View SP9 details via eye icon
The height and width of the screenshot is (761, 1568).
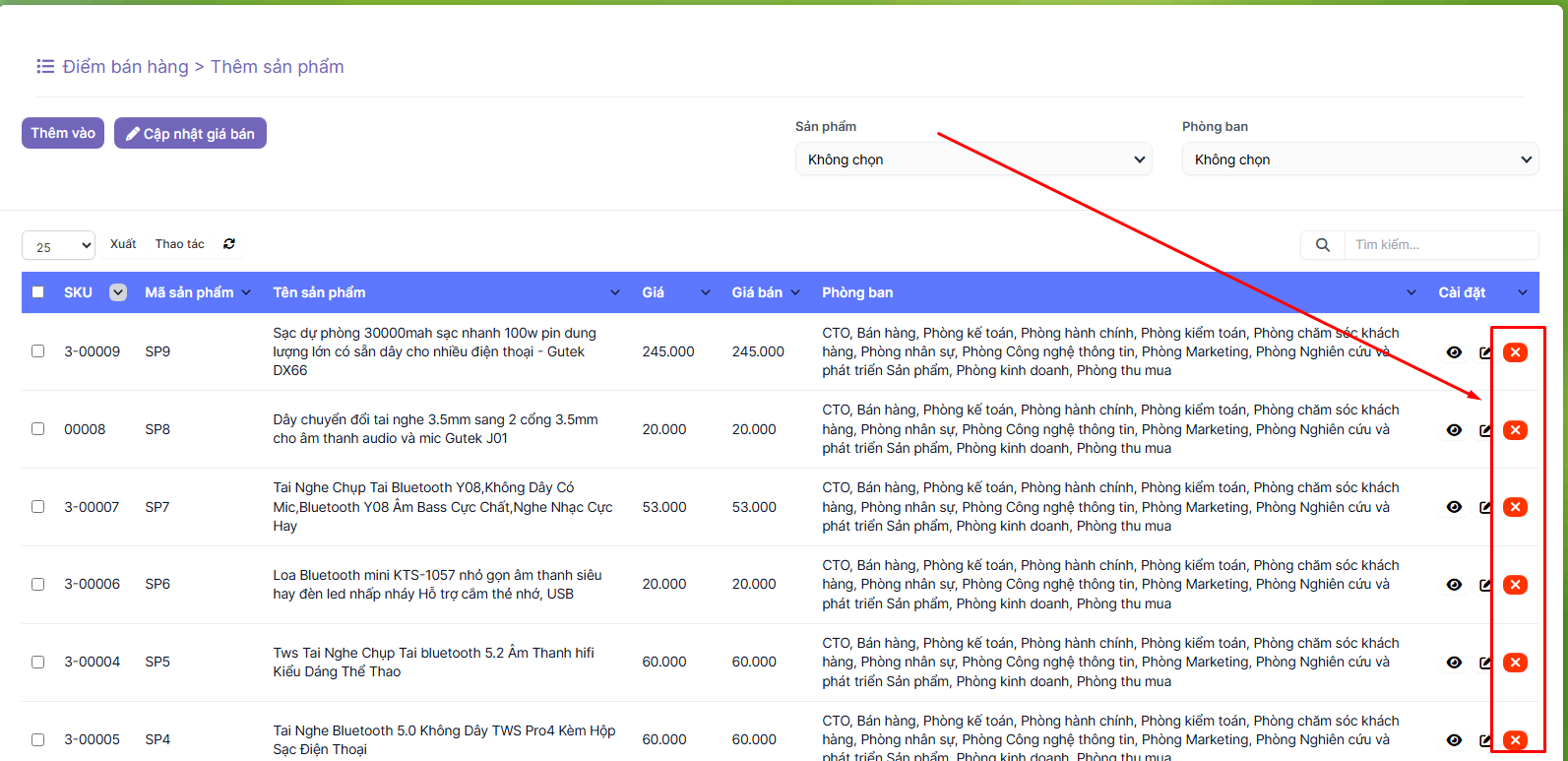point(1454,352)
